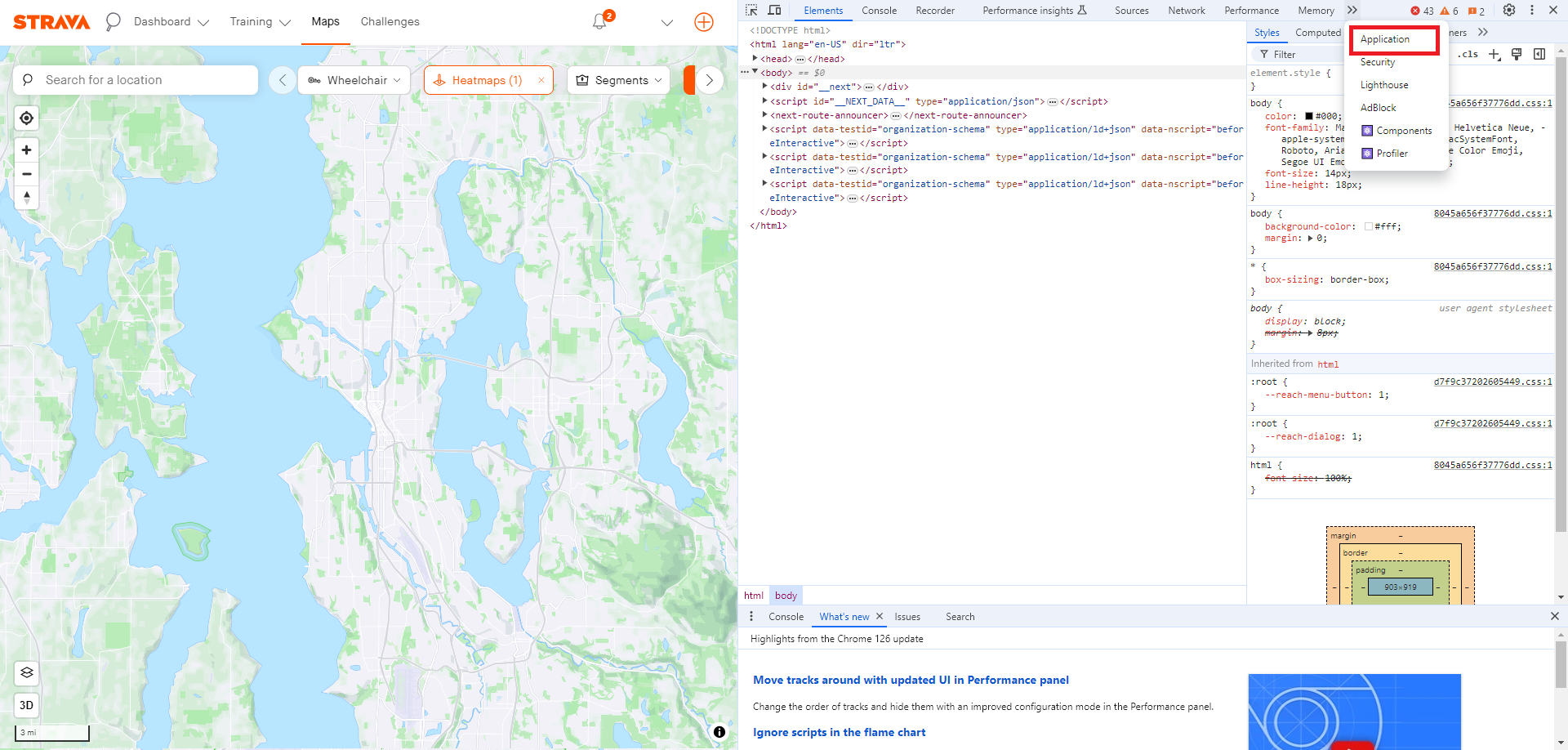Image resolution: width=1568 pixels, height=750 pixels.
Task: Zoom out of the map
Action: (x=27, y=174)
